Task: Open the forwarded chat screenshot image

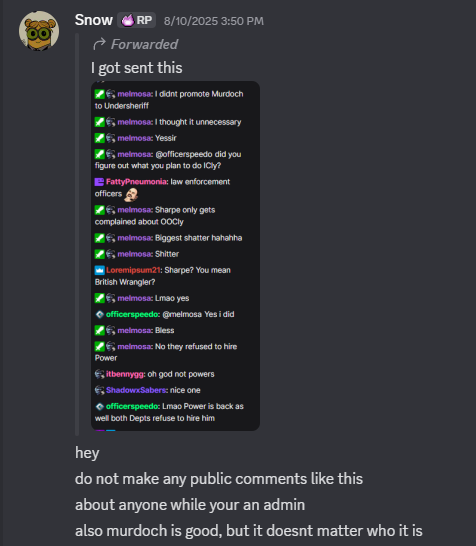Action: click(175, 256)
